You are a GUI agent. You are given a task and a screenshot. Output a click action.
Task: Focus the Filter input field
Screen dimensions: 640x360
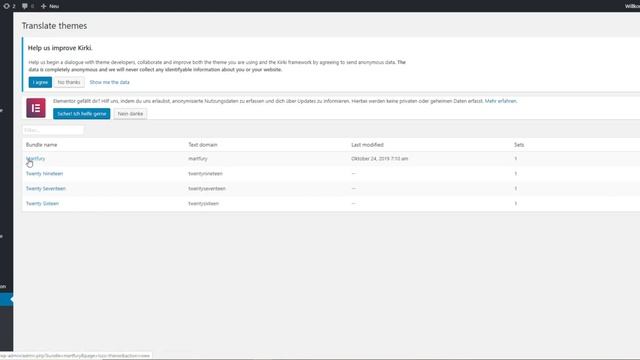click(53, 130)
